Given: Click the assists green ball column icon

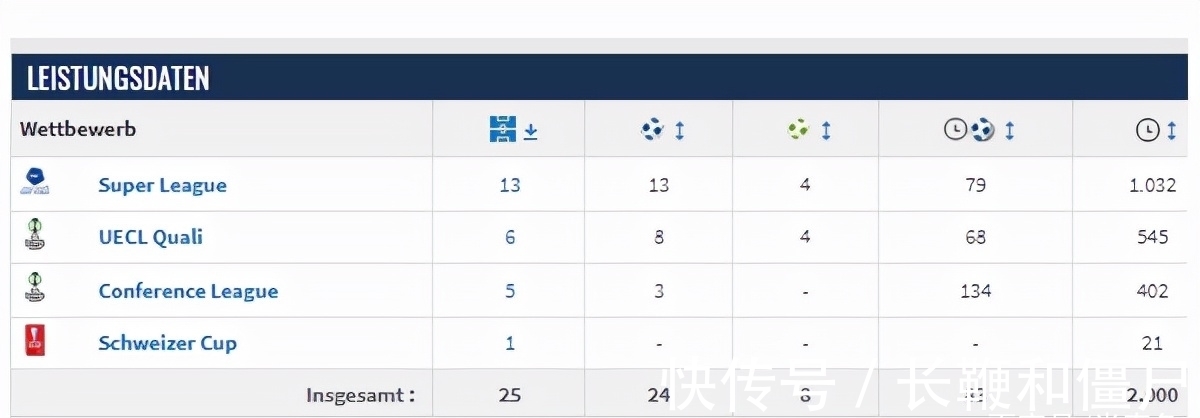Looking at the screenshot, I should pyautogui.click(x=798, y=129).
